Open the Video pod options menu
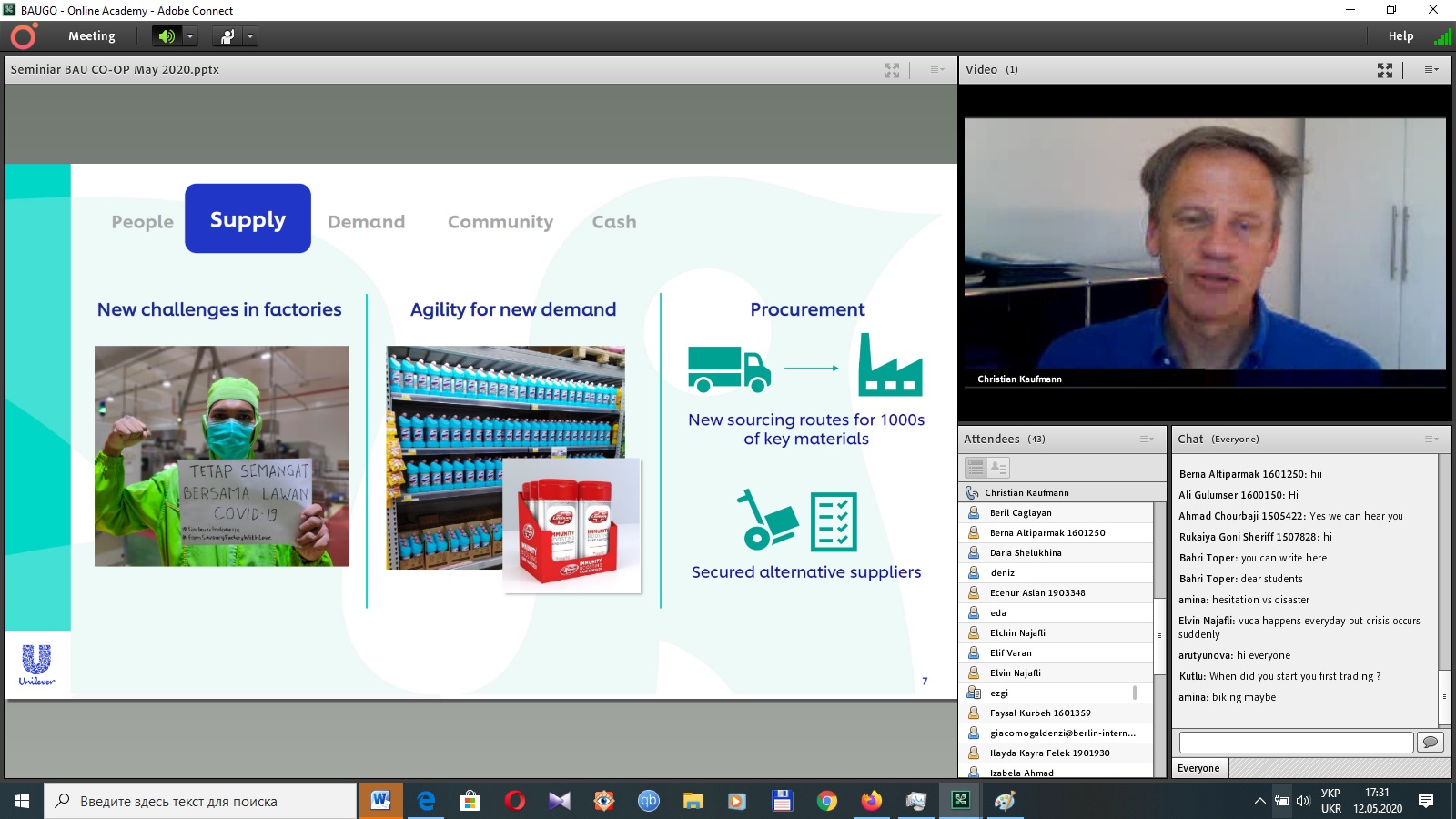 click(x=1431, y=70)
